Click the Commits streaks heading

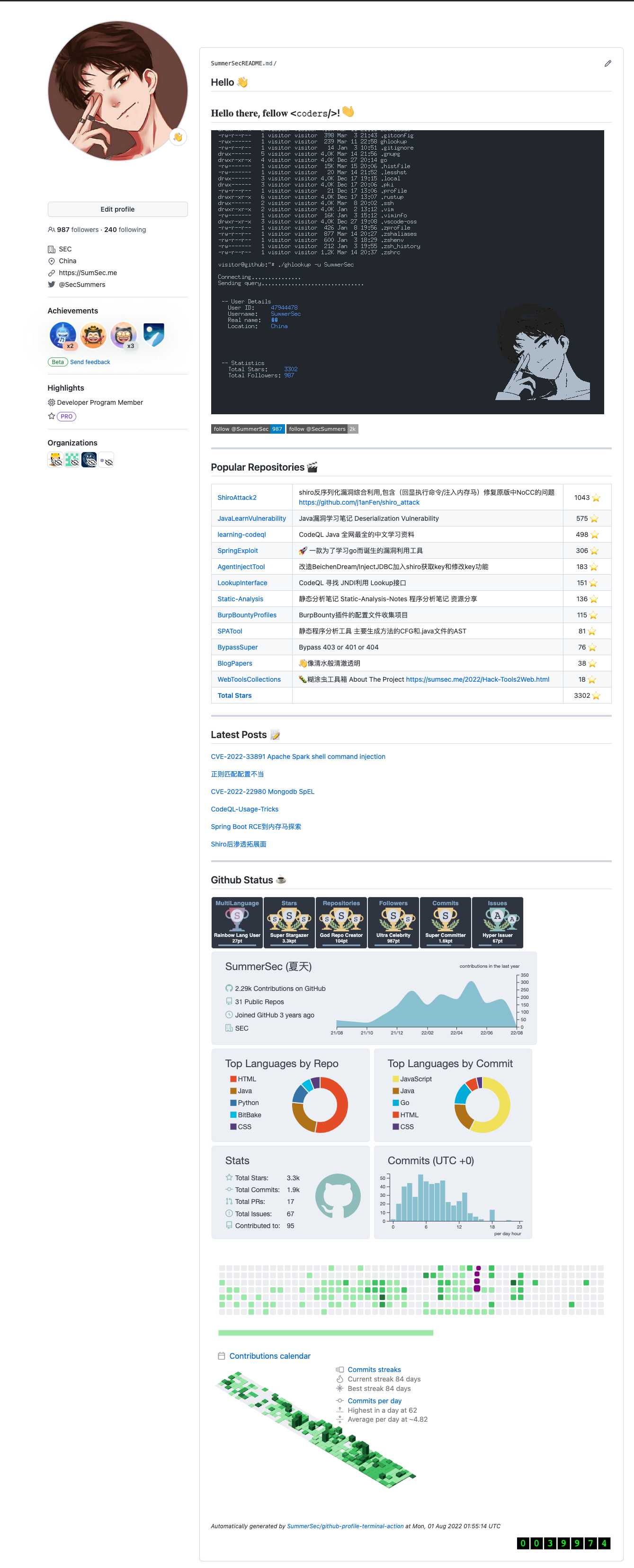[x=374, y=1370]
